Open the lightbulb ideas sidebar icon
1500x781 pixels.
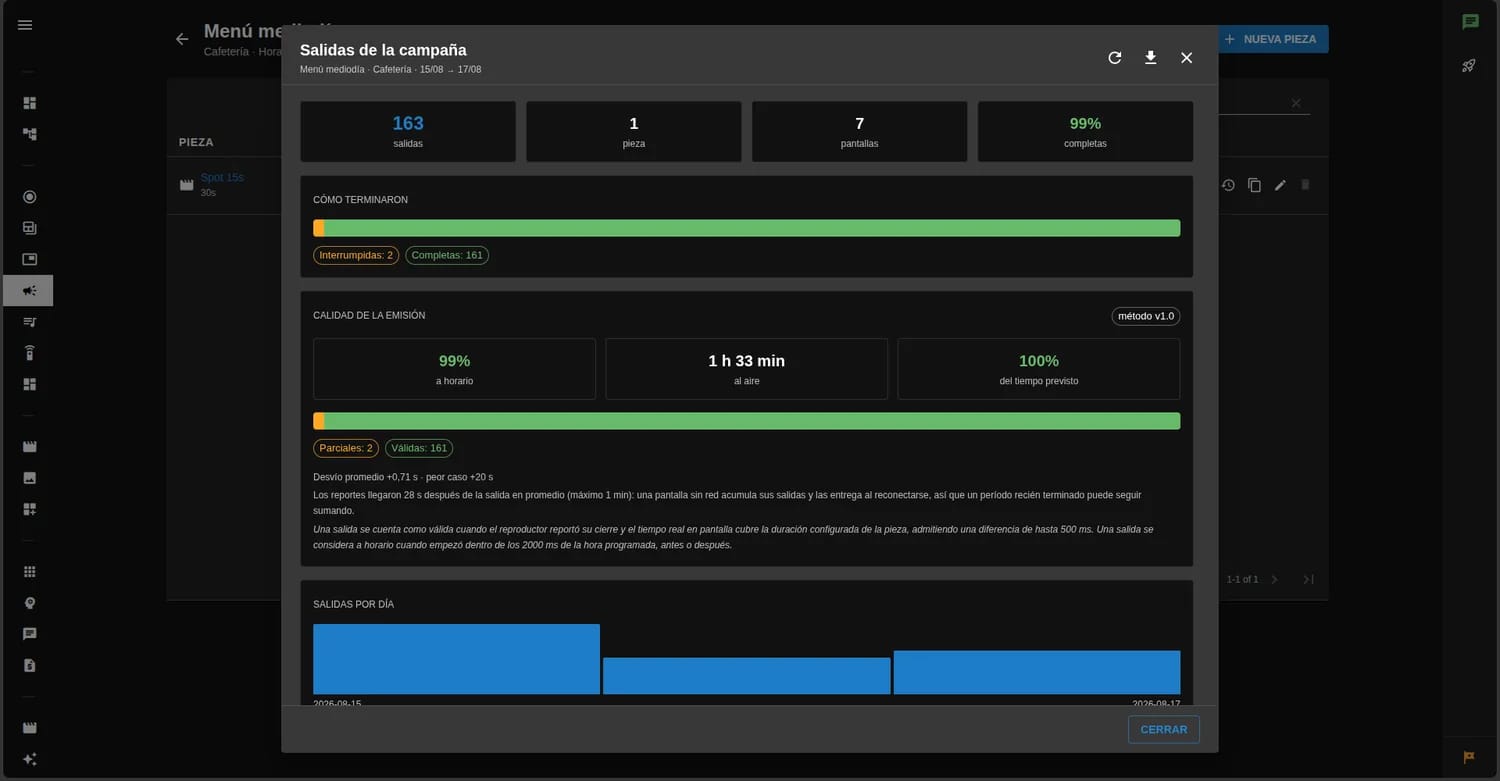point(30,603)
